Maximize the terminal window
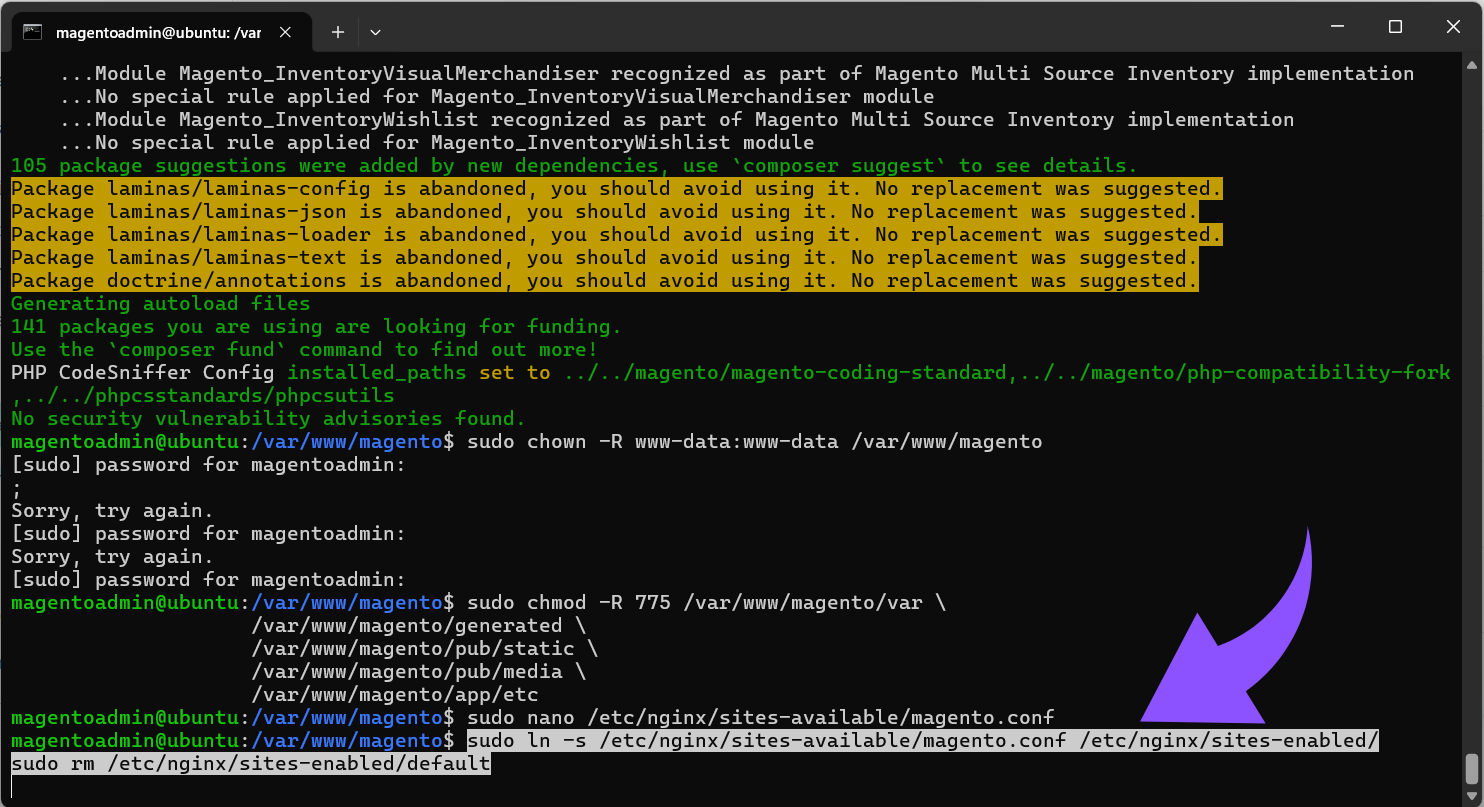The image size is (1484, 807). point(1395,27)
